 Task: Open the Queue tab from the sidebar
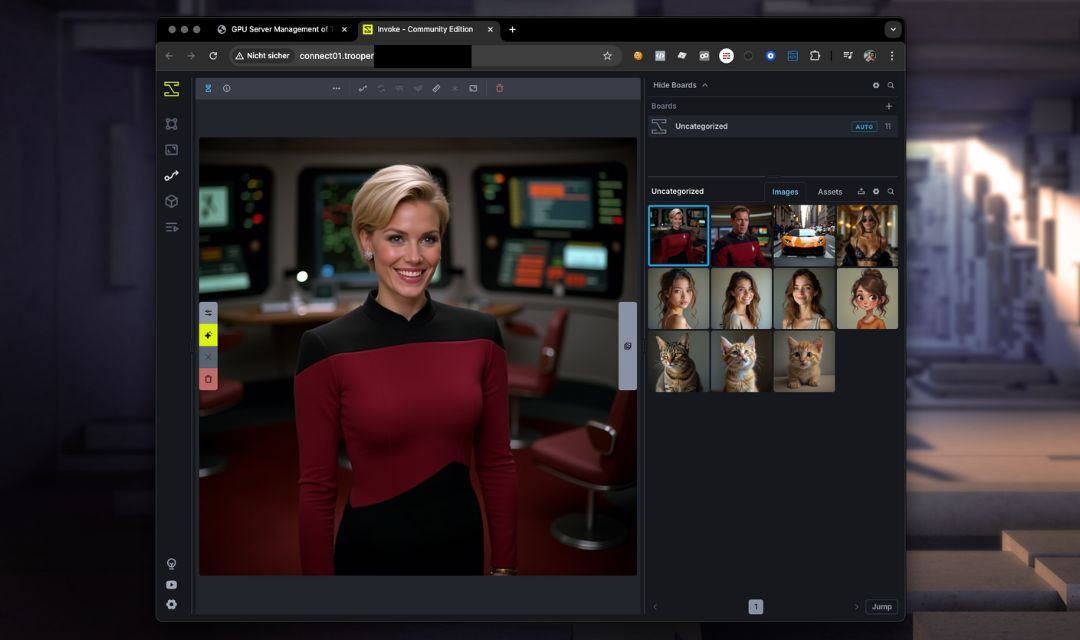(171, 227)
